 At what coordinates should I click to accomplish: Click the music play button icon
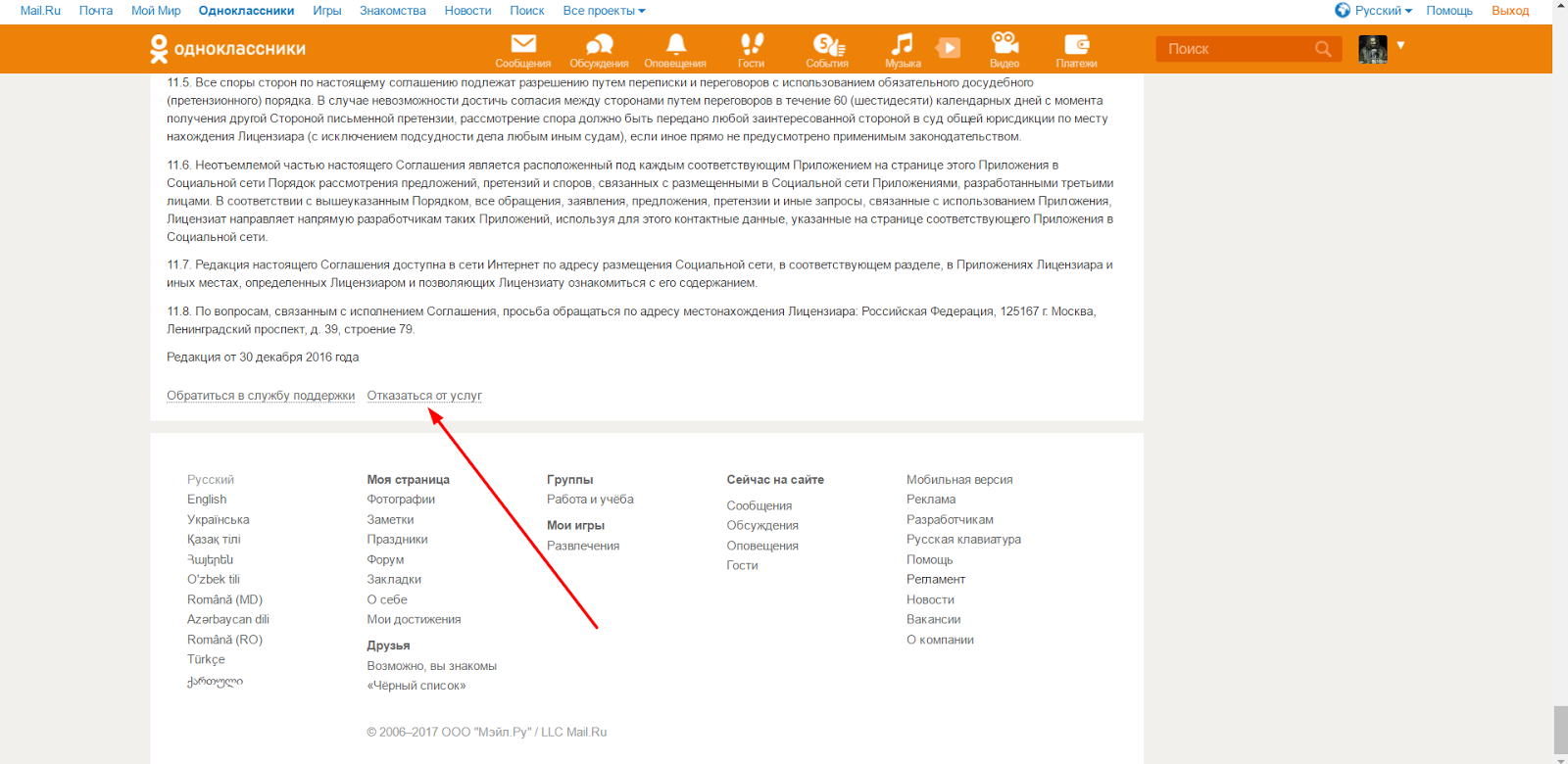pyautogui.click(x=948, y=48)
